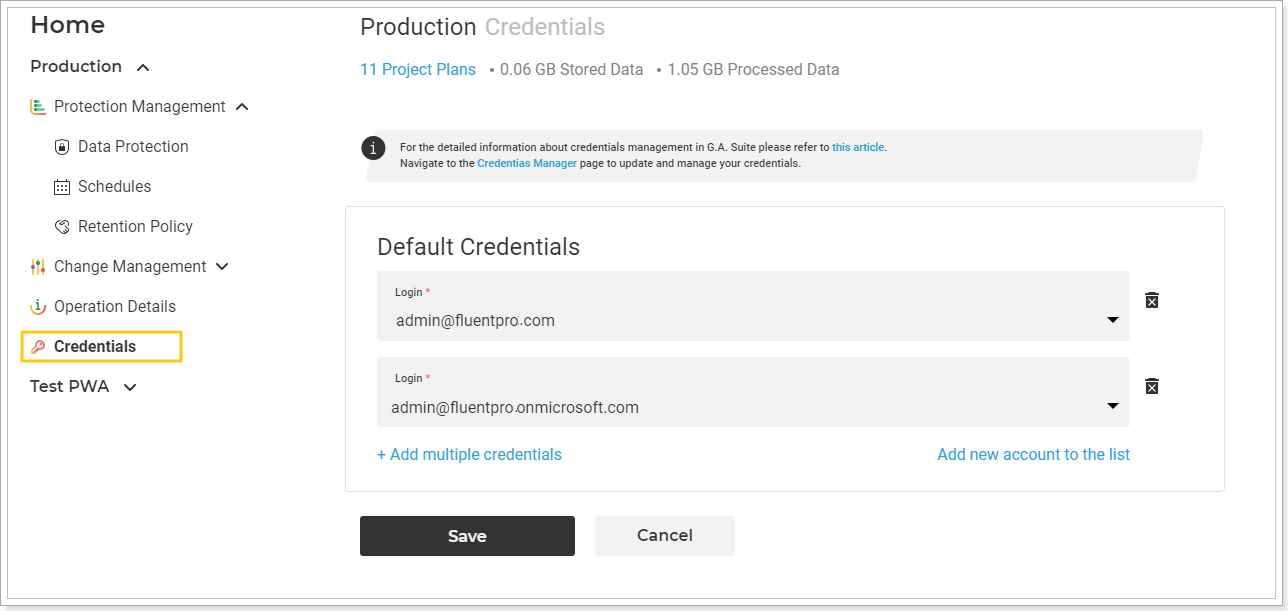Click the Change Management label

pos(130,267)
